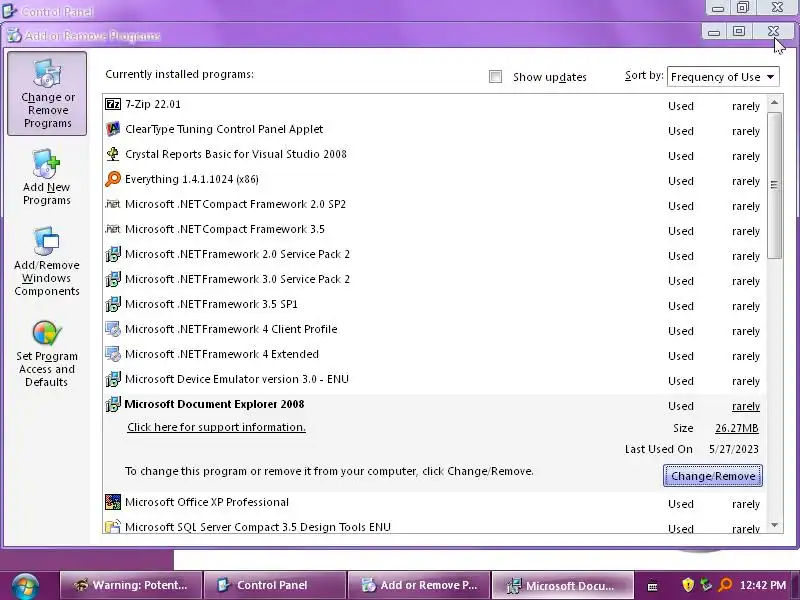Click the program list scrollbar thumb
This screenshot has height=600, width=800.
coord(774,185)
